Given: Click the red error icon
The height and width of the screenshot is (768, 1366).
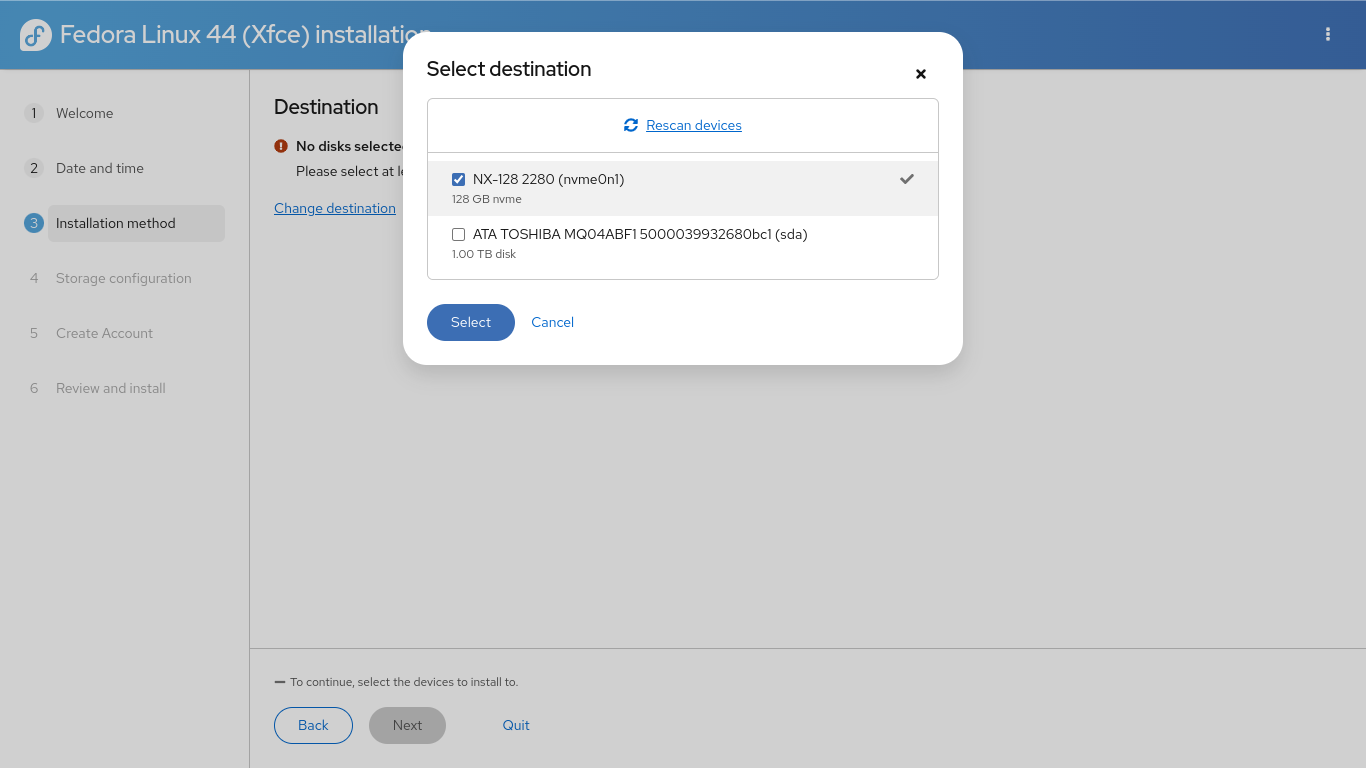Looking at the screenshot, I should (281, 146).
